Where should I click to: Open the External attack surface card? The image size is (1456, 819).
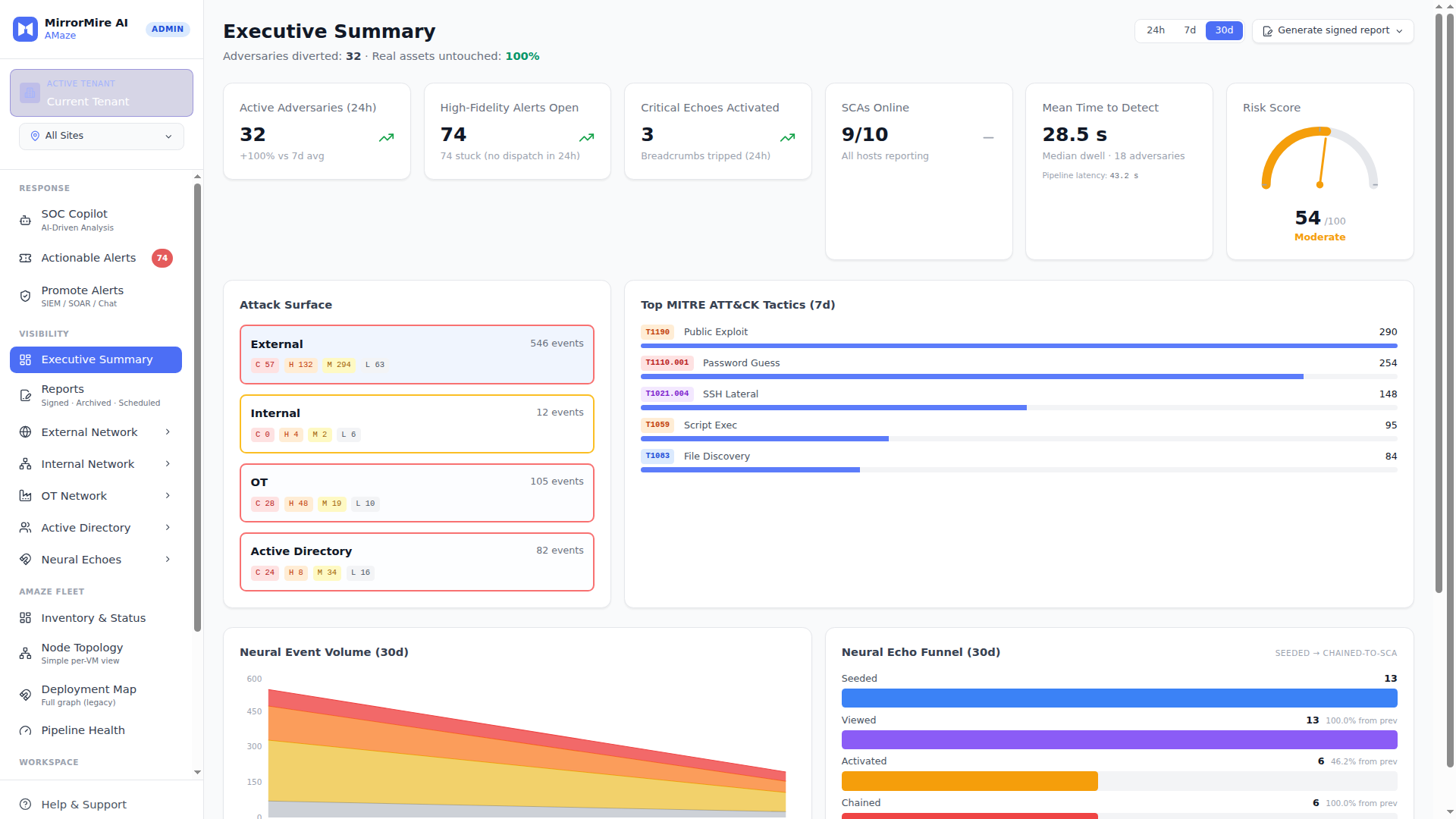(417, 355)
